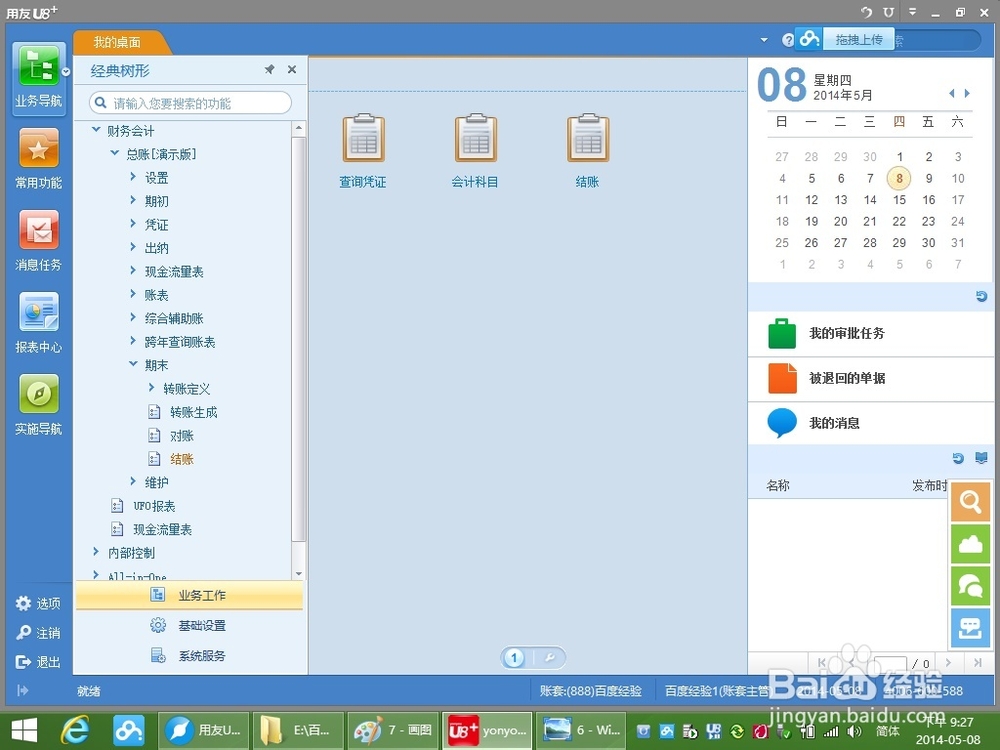Pin the 经典树形 panel
The height and width of the screenshot is (750, 1000).
(x=268, y=70)
